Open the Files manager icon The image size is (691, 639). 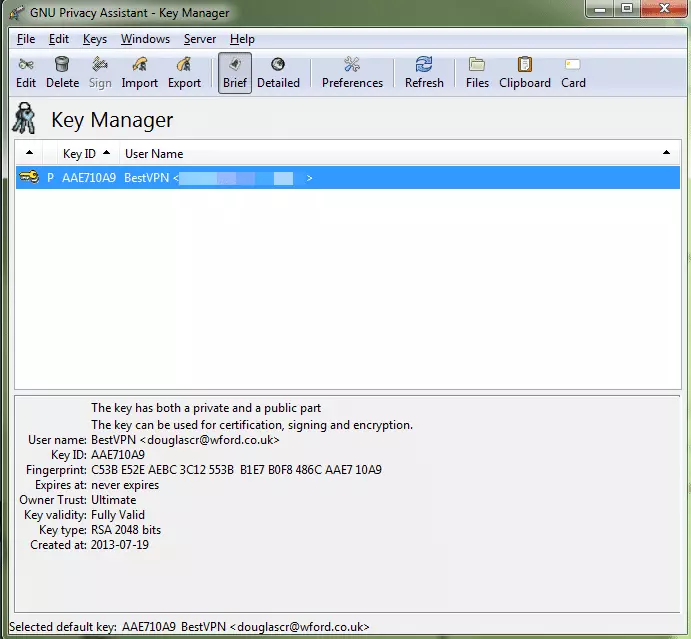click(477, 72)
